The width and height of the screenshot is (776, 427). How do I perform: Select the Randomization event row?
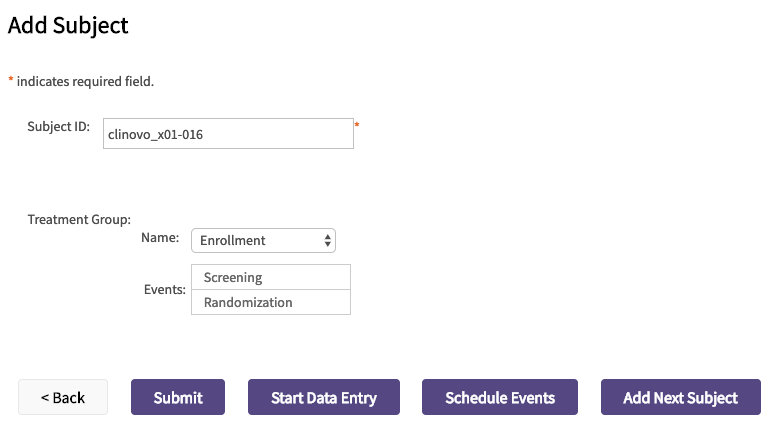pos(270,302)
